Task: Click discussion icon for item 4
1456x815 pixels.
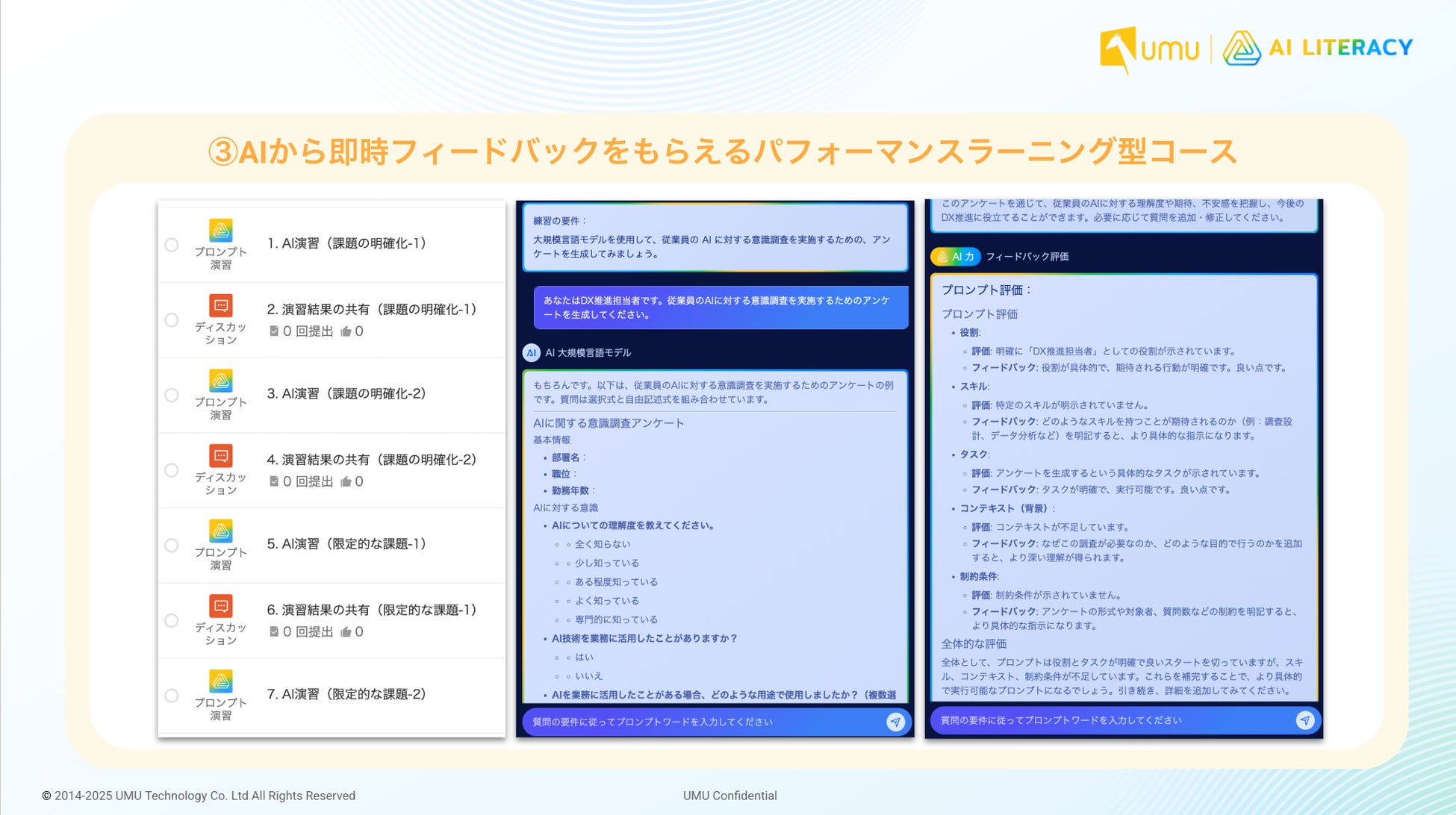Action: point(220,455)
